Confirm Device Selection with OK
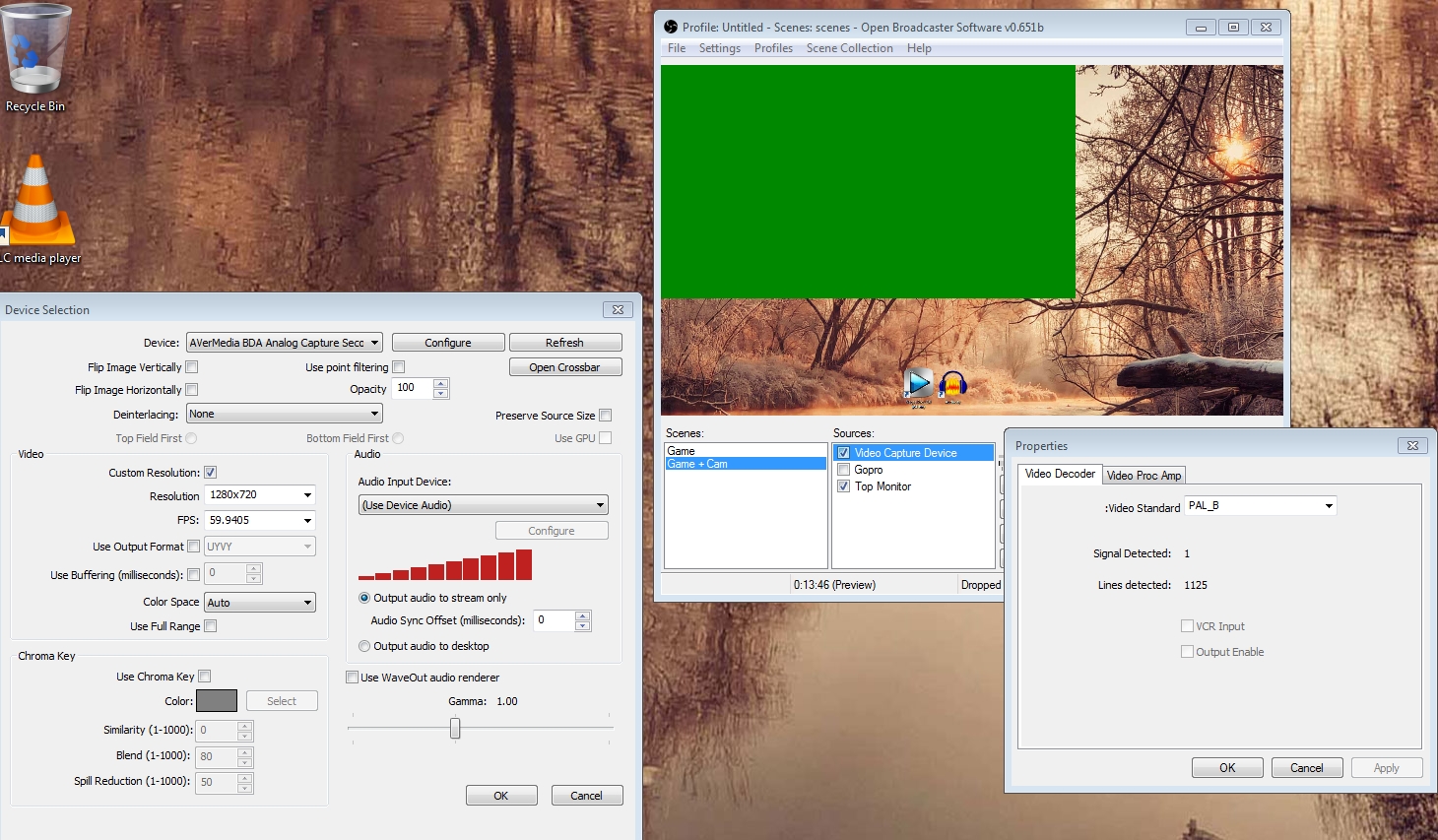This screenshot has width=1438, height=840. pyautogui.click(x=501, y=796)
